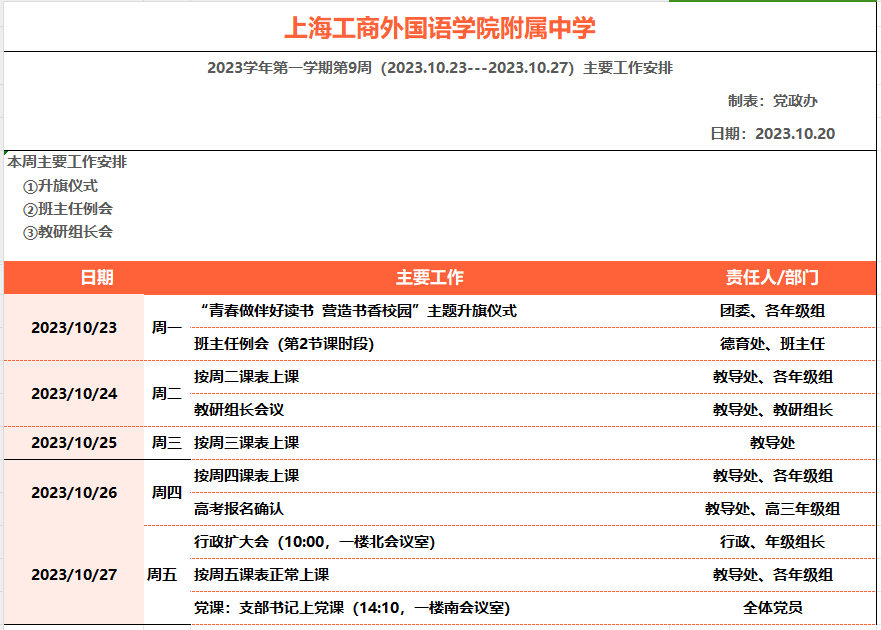Viewport: 881px width, 630px height.
Task: Select the date cell 2023/10/25
Action: pyautogui.click(x=74, y=443)
